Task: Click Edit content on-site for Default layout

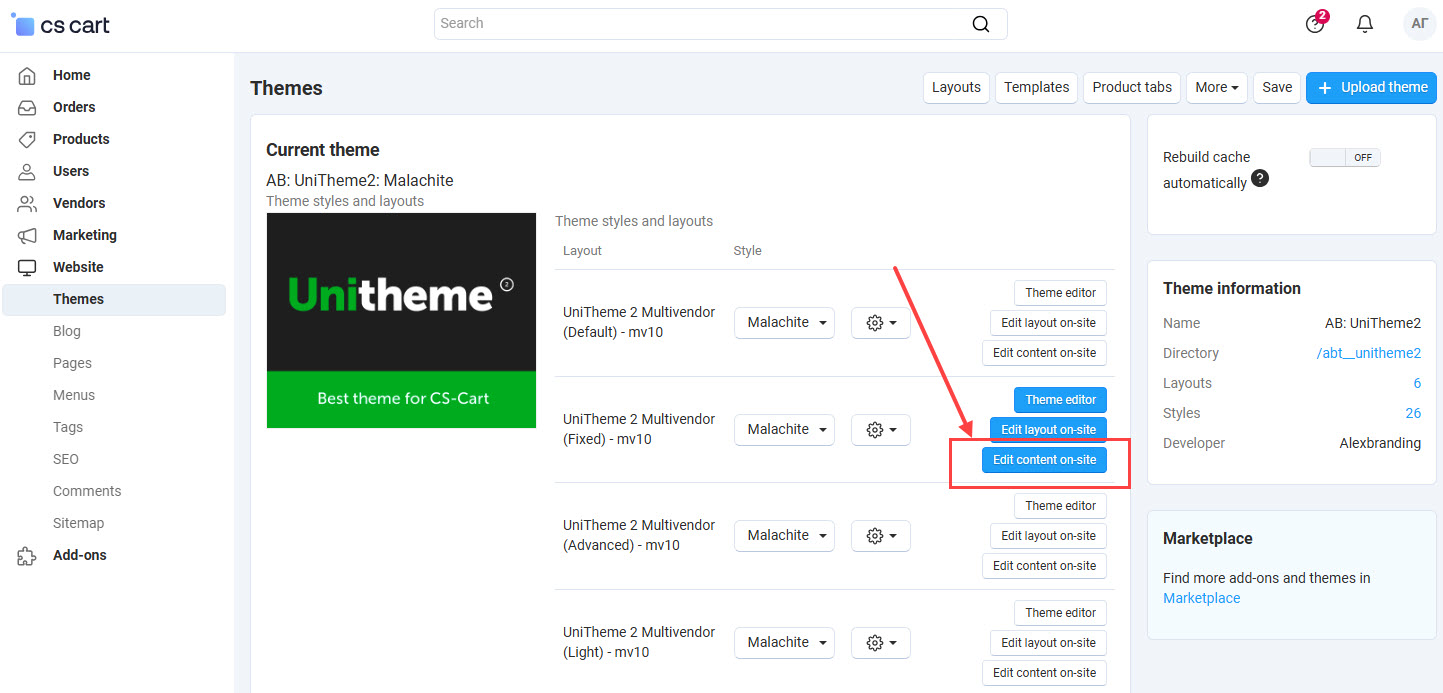Action: pyautogui.click(x=1044, y=353)
